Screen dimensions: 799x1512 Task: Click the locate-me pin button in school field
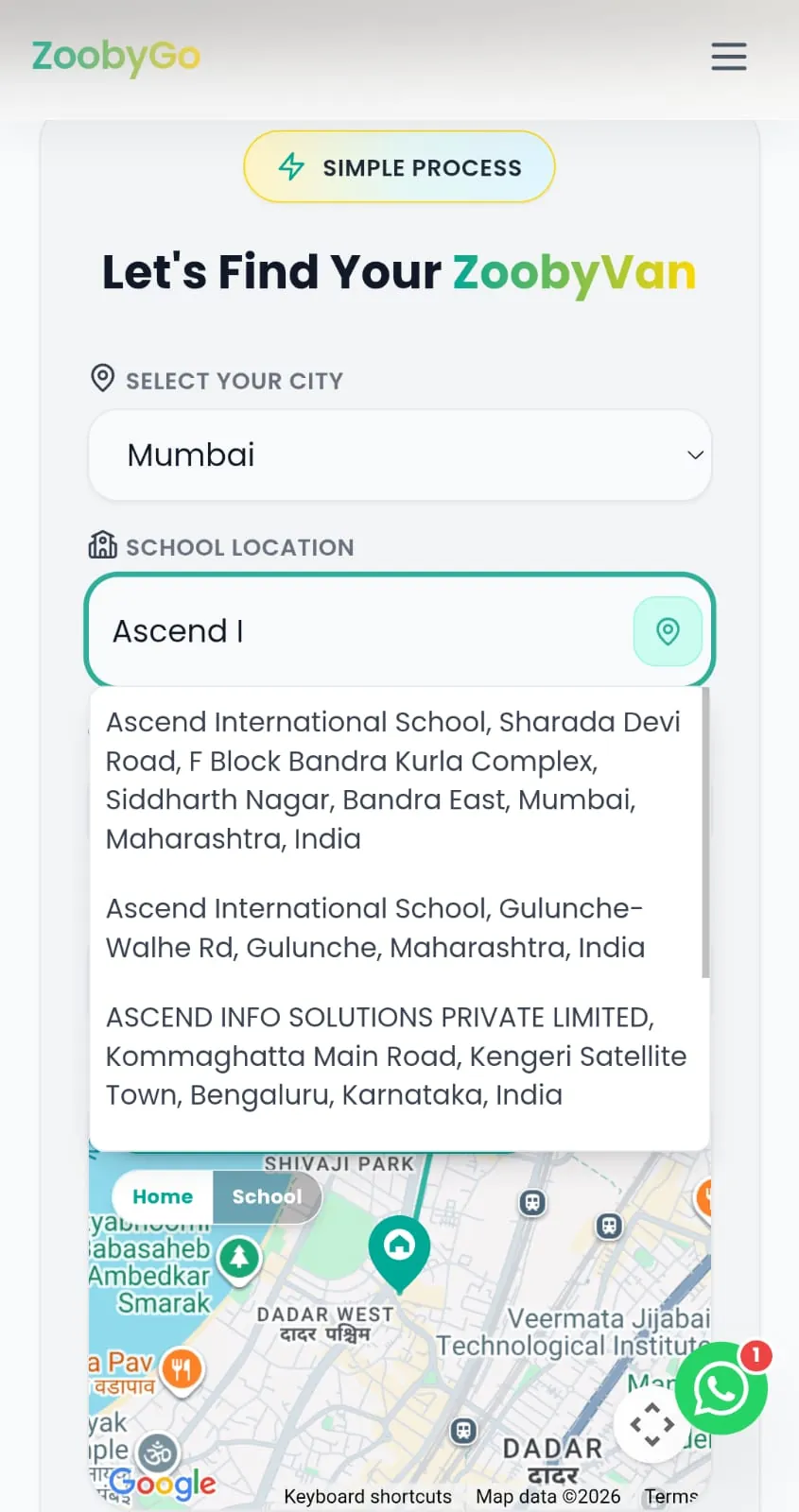668,631
